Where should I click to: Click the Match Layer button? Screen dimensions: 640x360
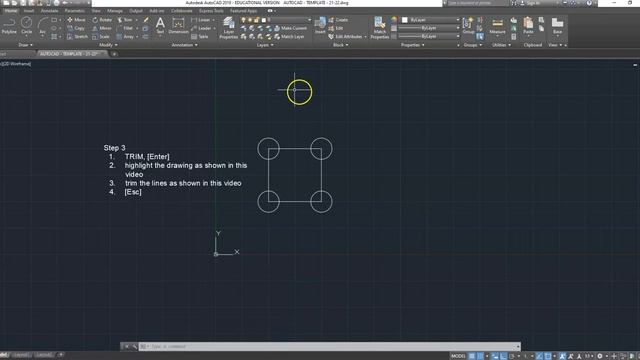pos(289,37)
